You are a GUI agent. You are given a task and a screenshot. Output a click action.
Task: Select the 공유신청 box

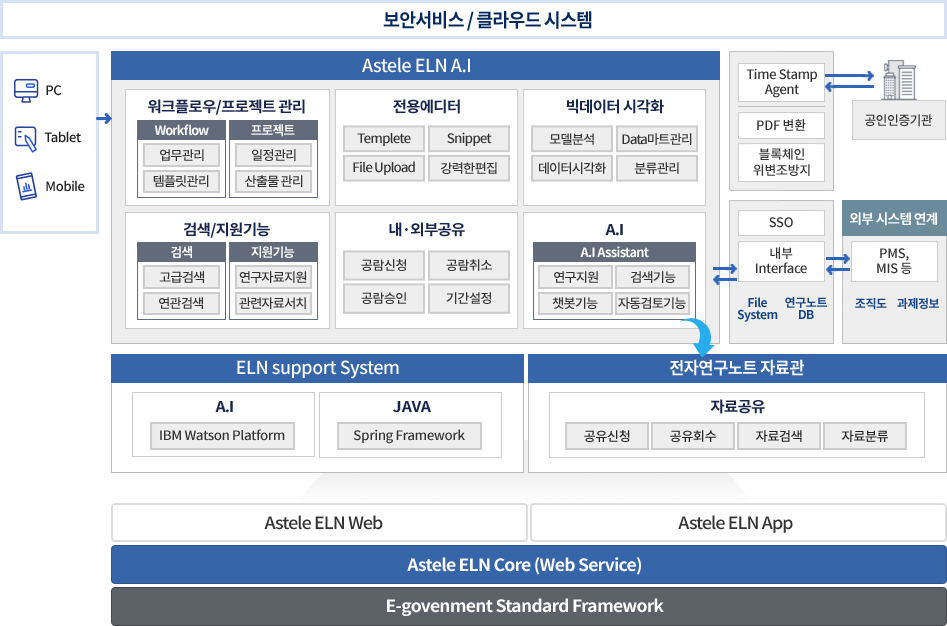pyautogui.click(x=607, y=436)
